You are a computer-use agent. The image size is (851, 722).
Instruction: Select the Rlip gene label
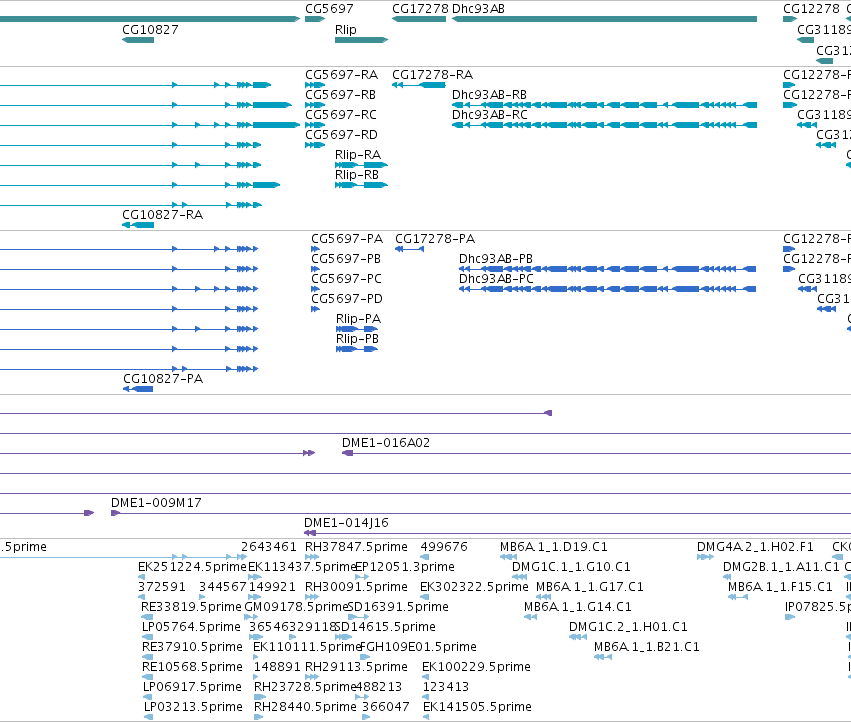tap(346, 29)
